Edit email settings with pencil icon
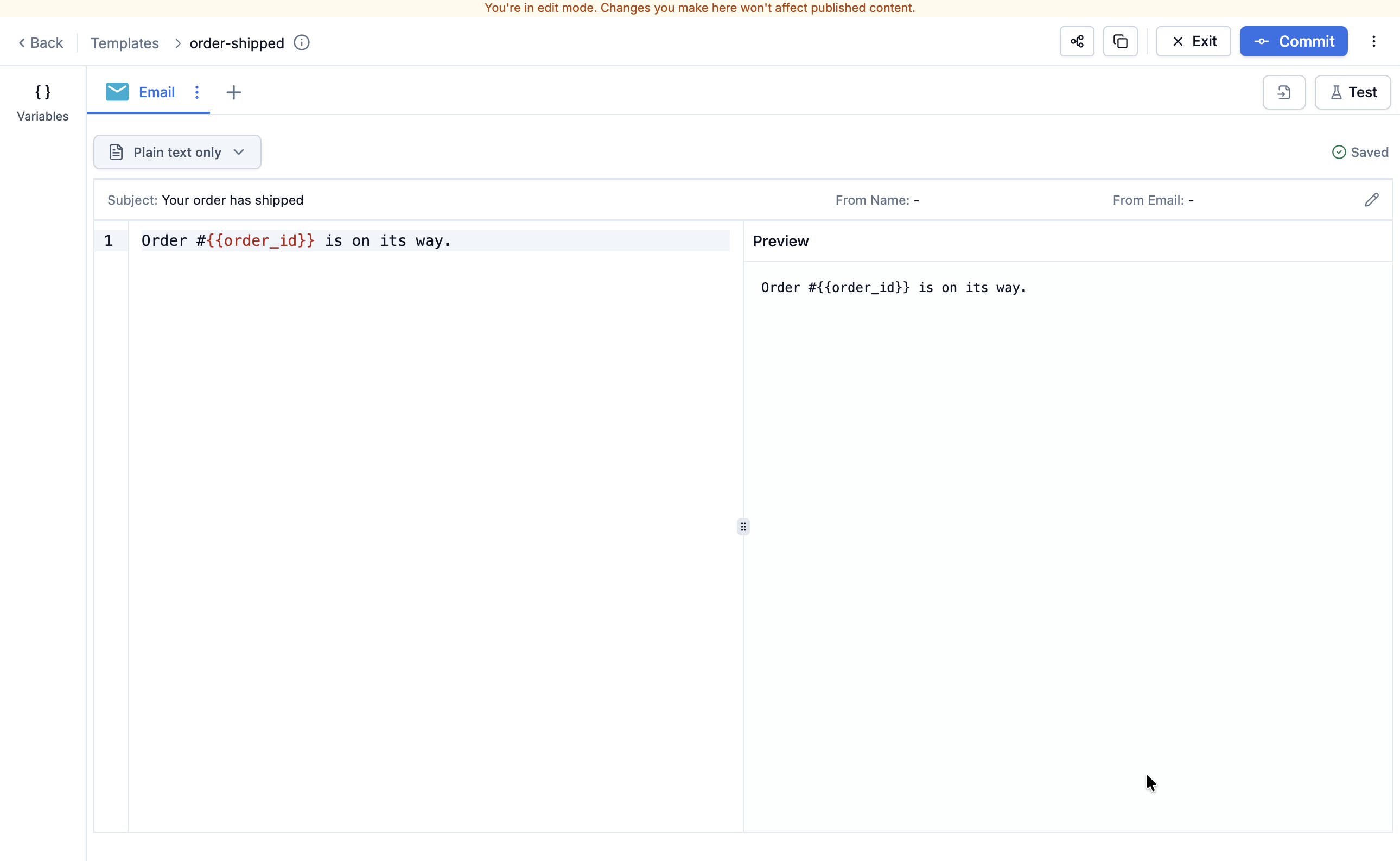The width and height of the screenshot is (1400, 861). pyautogui.click(x=1372, y=200)
